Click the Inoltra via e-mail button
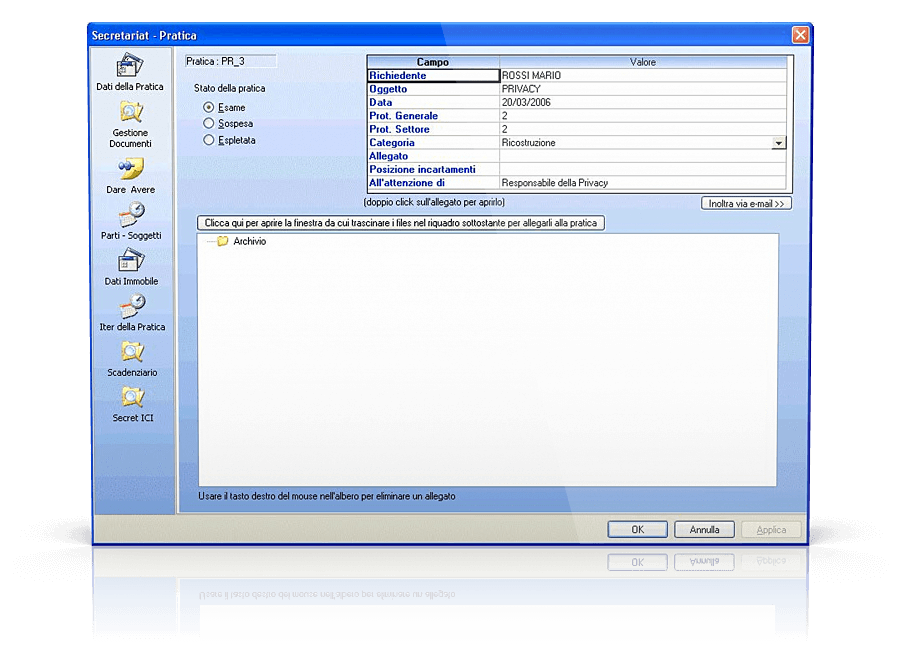Screen dimensions: 900x650 point(746,203)
